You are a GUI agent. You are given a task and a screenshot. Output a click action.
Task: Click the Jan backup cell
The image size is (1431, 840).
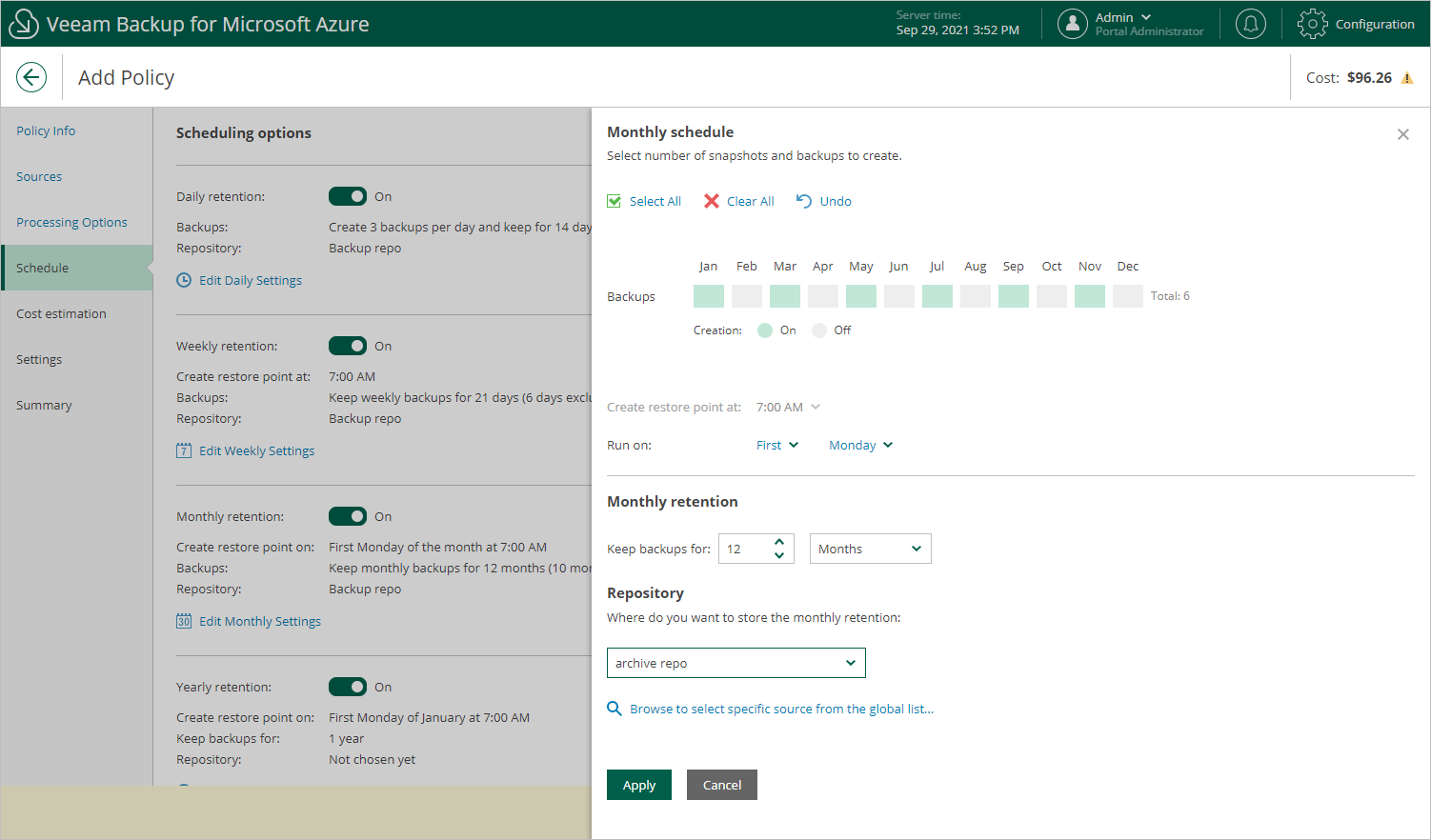click(709, 296)
